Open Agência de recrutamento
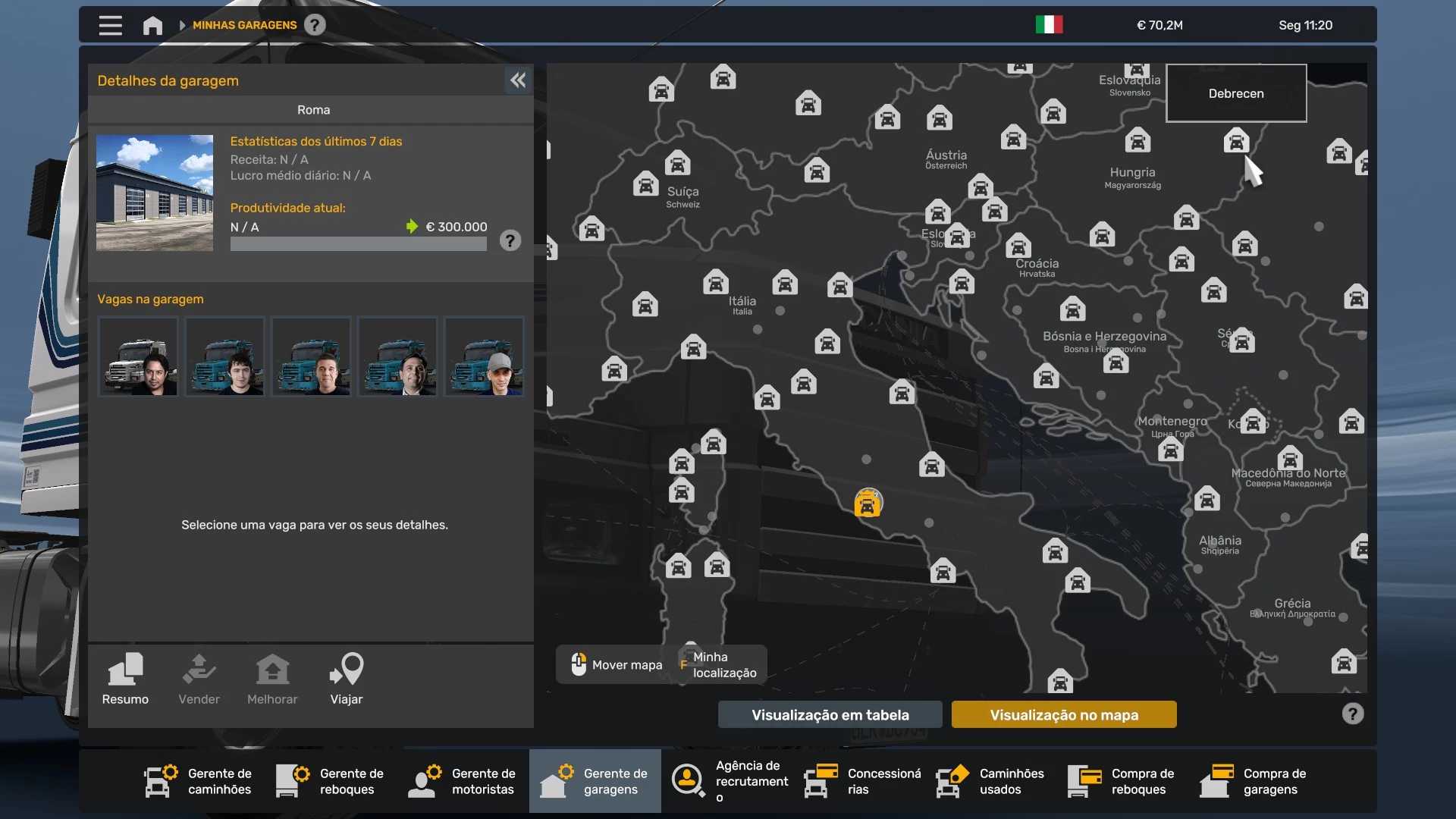 tap(728, 781)
